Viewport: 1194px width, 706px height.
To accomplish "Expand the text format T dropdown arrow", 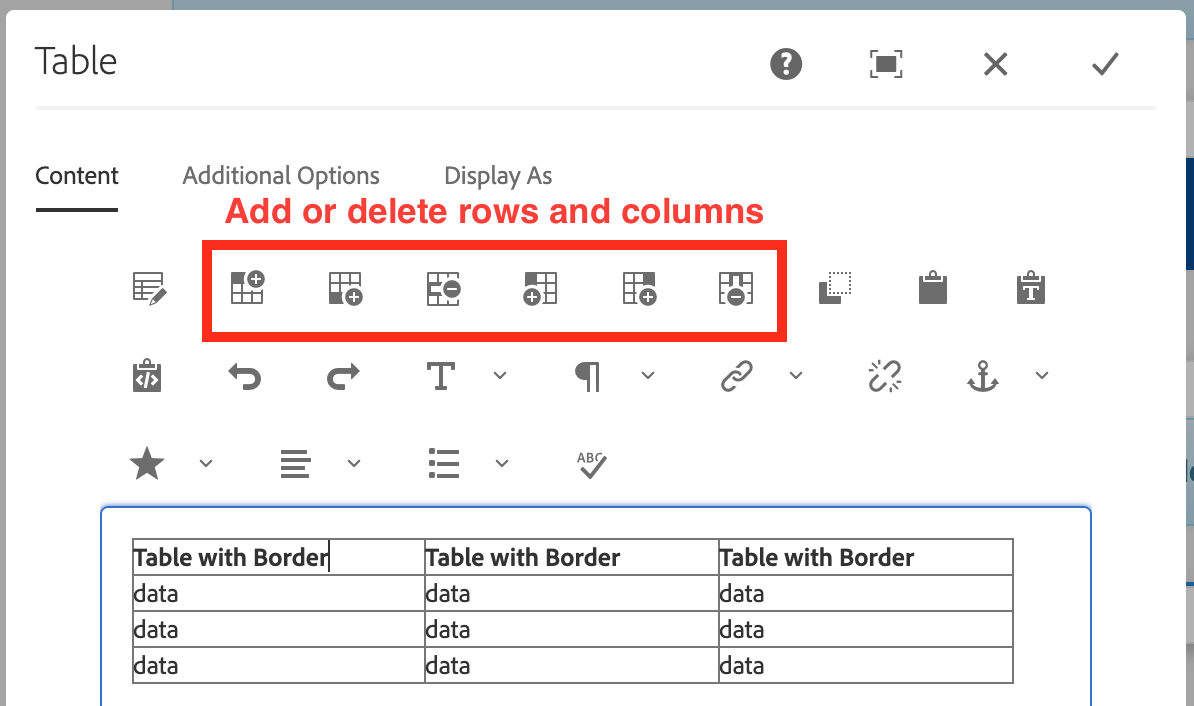I will 500,376.
